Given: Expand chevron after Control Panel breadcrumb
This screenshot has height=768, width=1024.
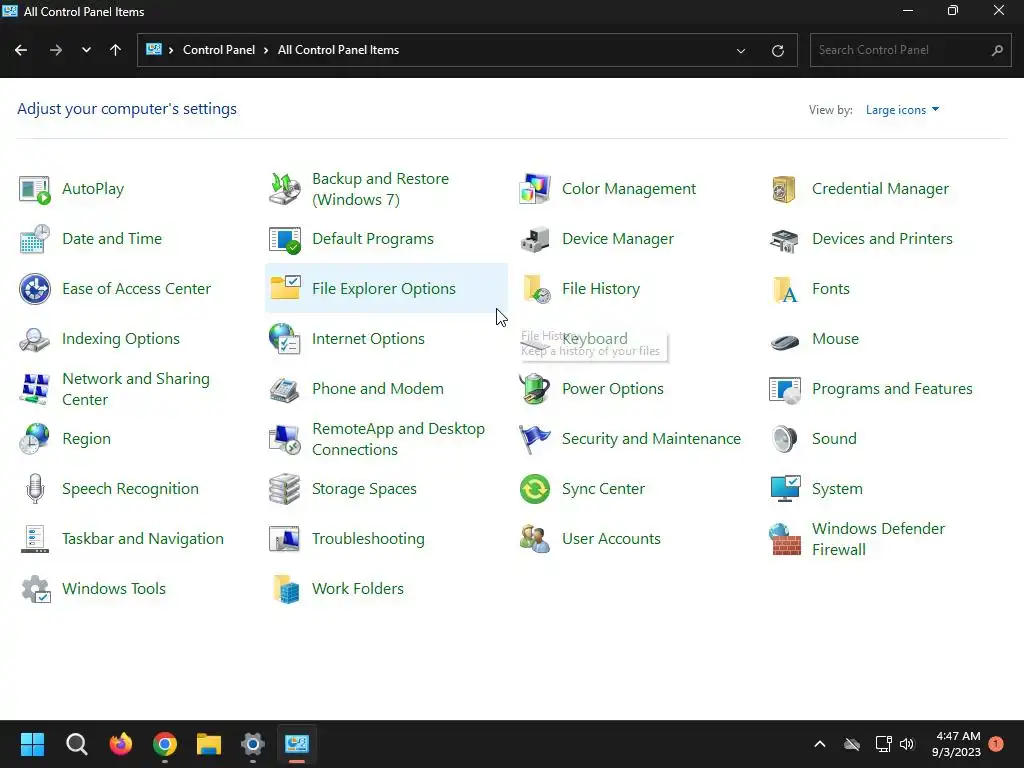Looking at the screenshot, I should (x=266, y=50).
